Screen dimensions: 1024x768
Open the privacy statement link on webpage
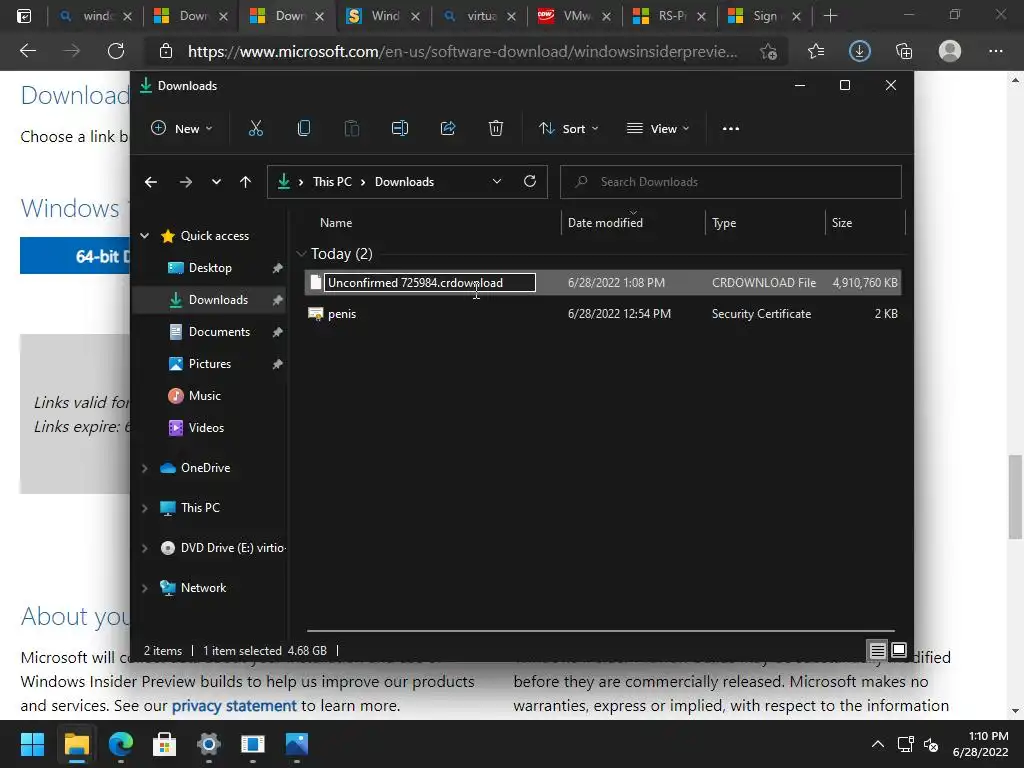tap(234, 706)
